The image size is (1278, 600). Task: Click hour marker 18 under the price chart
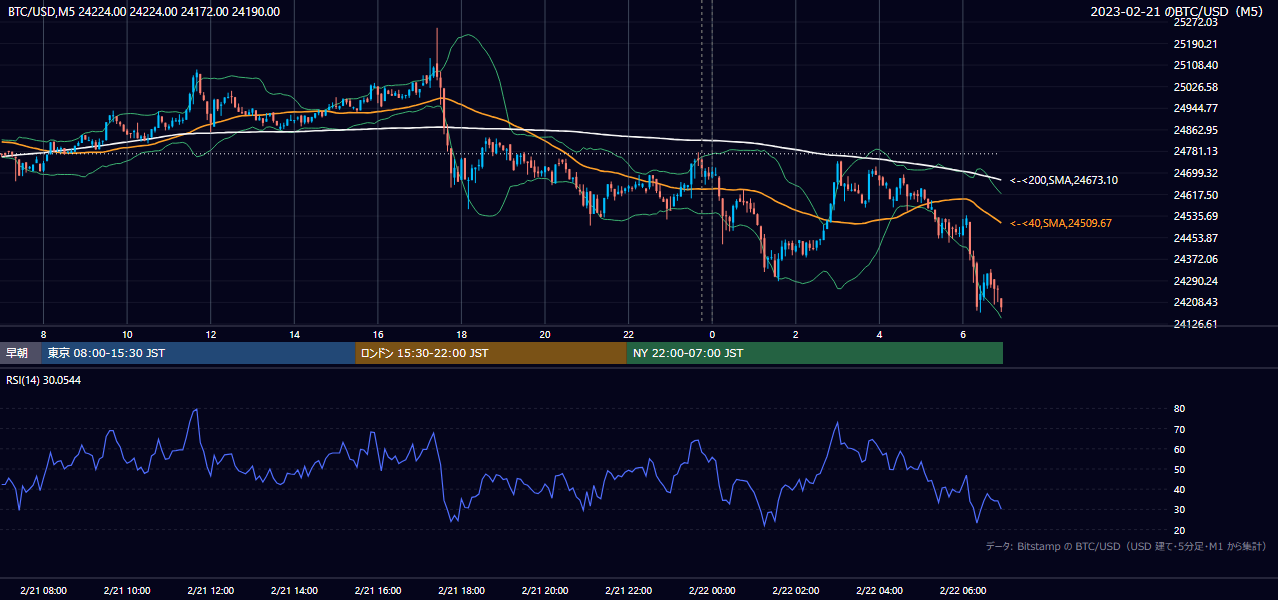pos(461,334)
